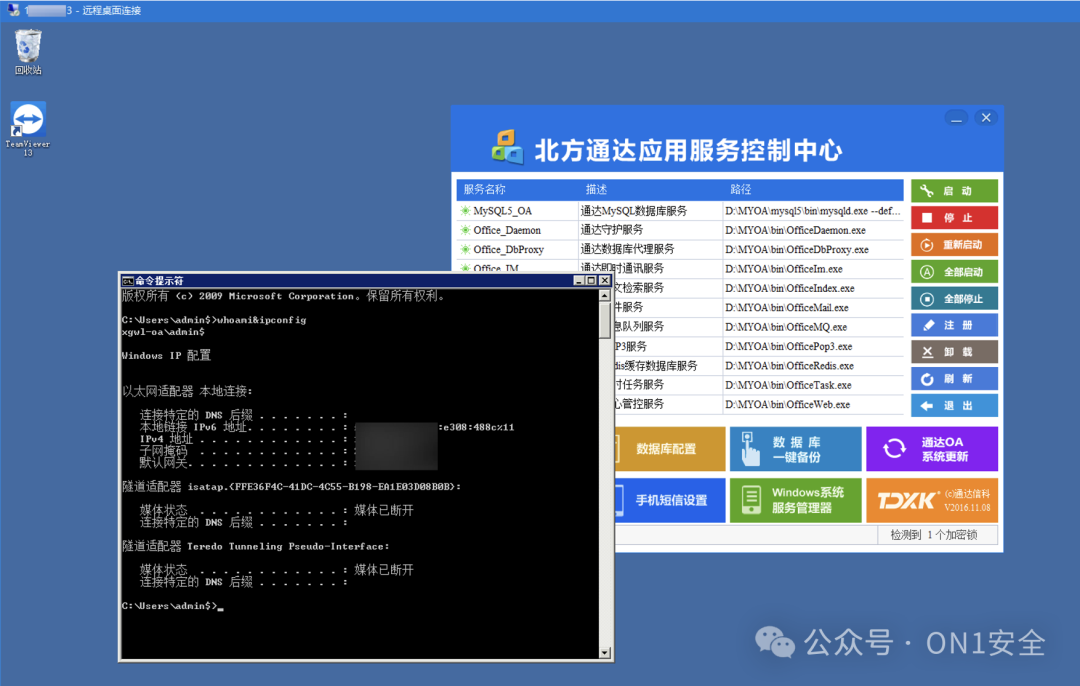The height and width of the screenshot is (686, 1080).
Task: Click path D:\MYOA\bin\OfficeTask.exe
Action: 788,385
